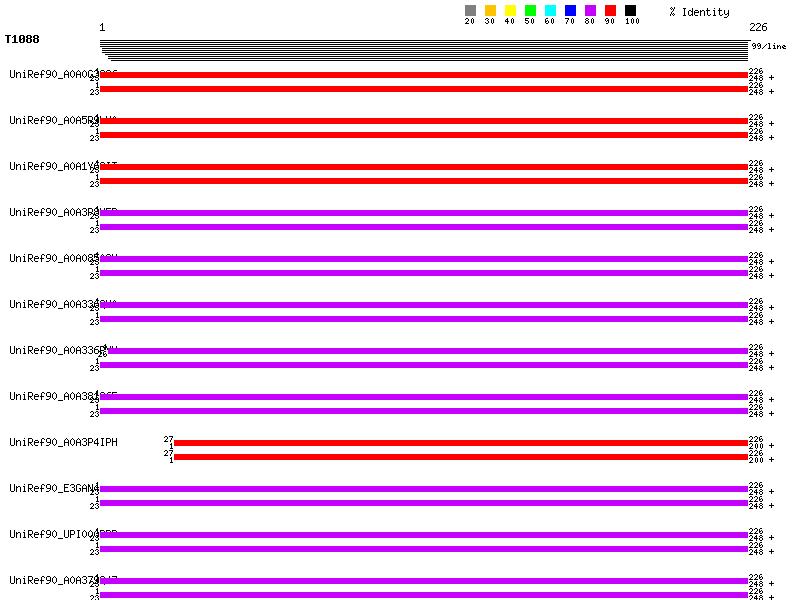Click the gray 20% identity swatch
800x600 pixels.
point(470,11)
